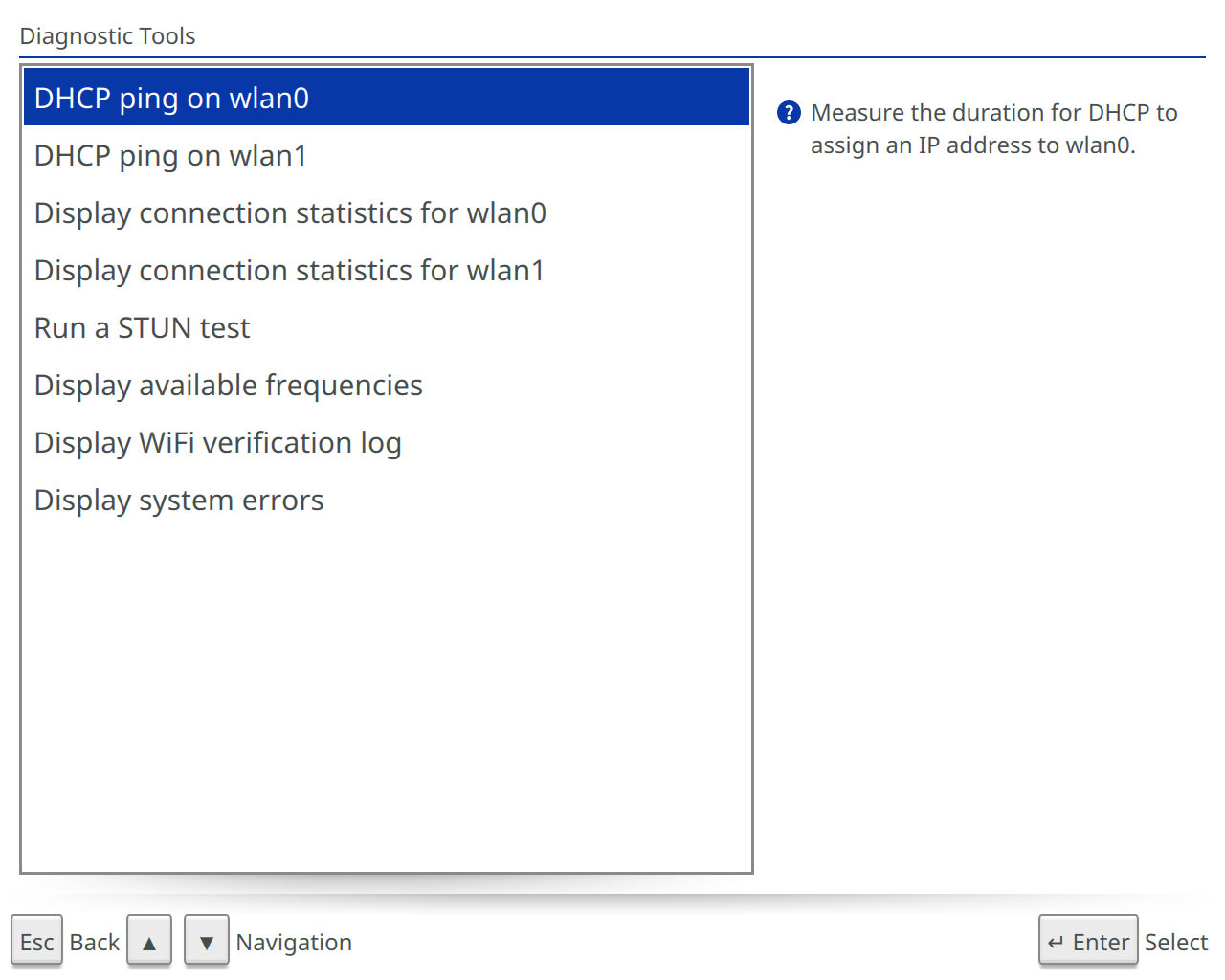
Task: Click the Esc key button
Action: pos(36,942)
